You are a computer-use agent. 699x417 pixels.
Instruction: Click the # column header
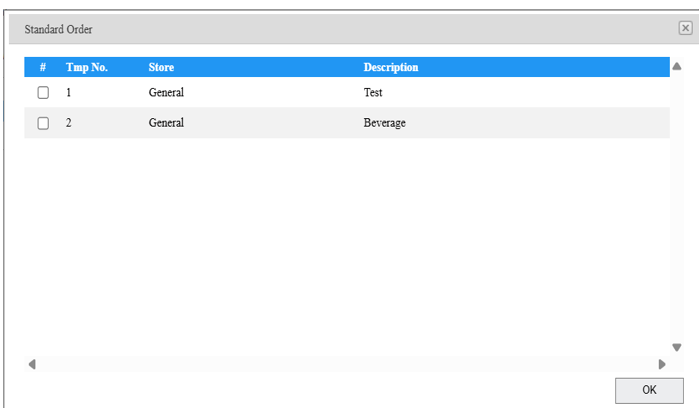[43, 67]
